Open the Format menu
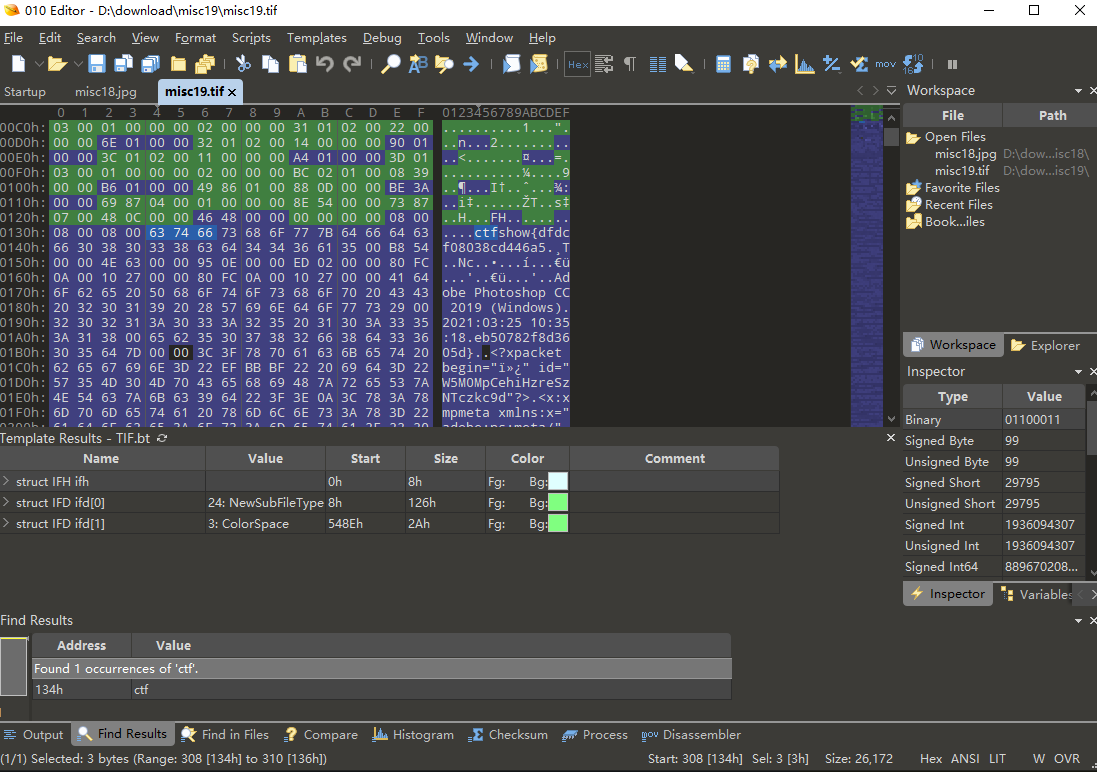The height and width of the screenshot is (772, 1097). [x=195, y=38]
